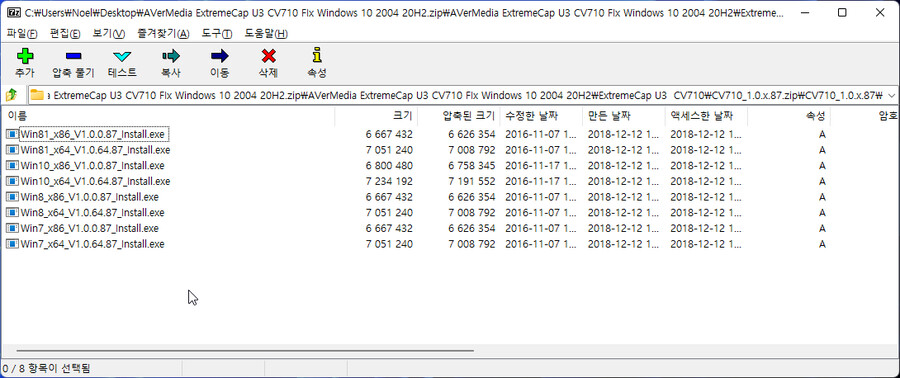Viewport: 900px width, 378px height.
Task: Click the file icon of Win8_x86_V1.0.0.87_Install.exe
Action: tap(12, 197)
